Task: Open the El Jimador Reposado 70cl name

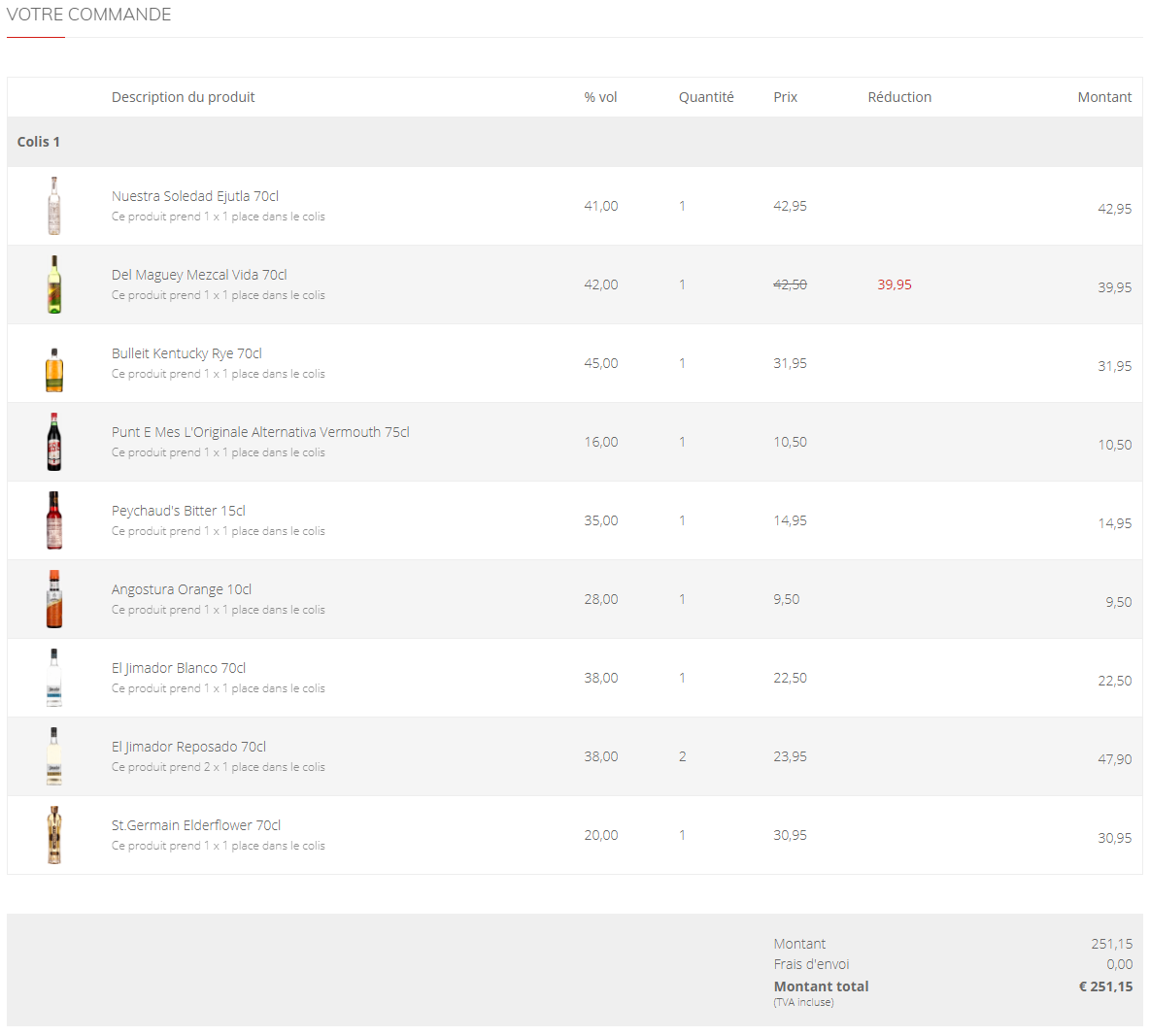Action: point(188,747)
